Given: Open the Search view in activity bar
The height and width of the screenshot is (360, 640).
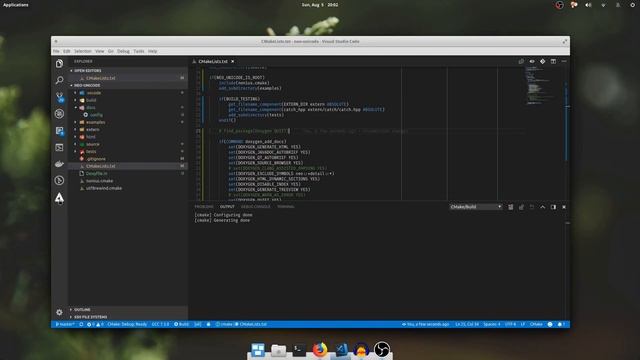Looking at the screenshot, I should pos(60,80).
